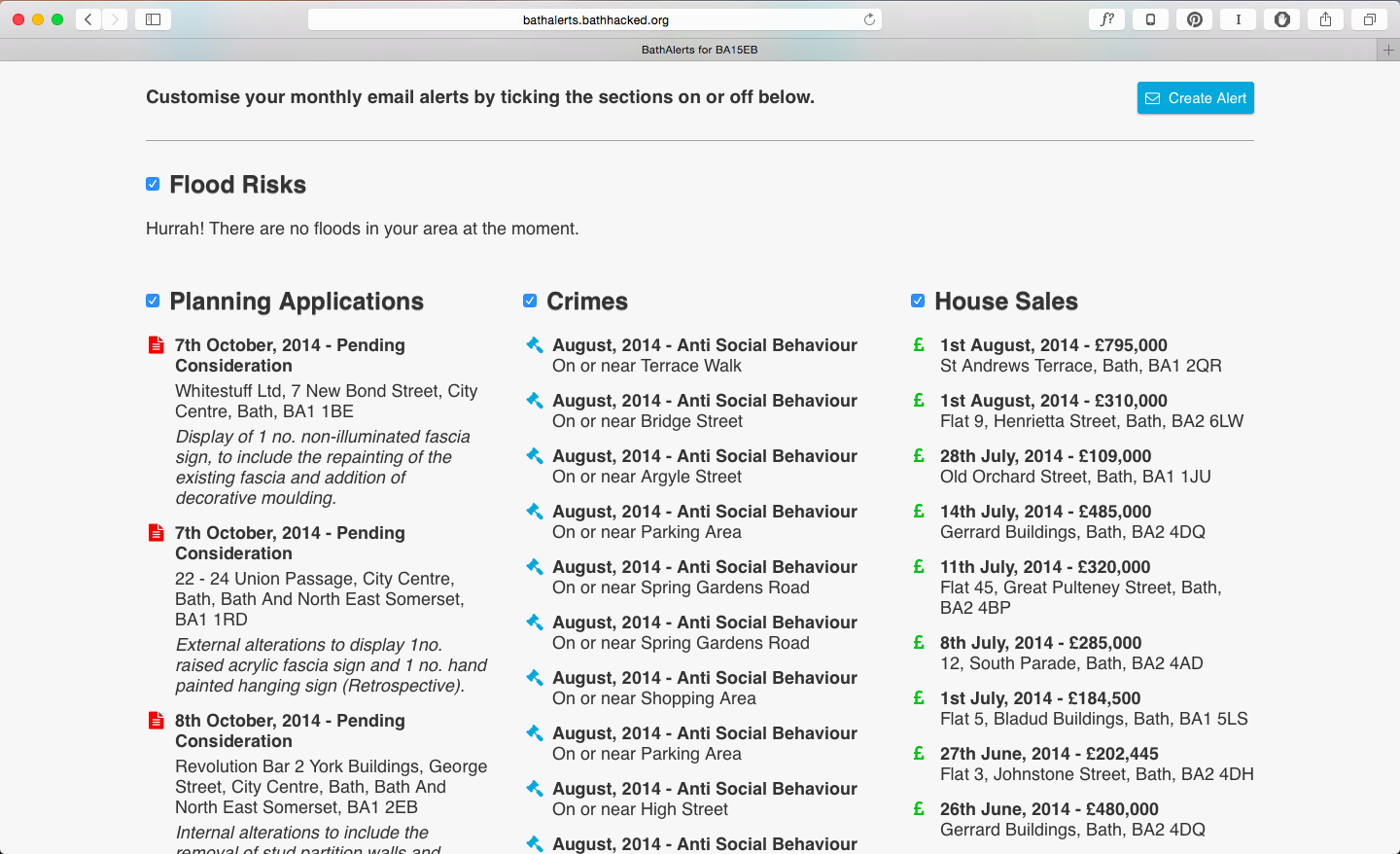Image resolution: width=1400 pixels, height=854 pixels.
Task: Click the House Sales heading
Action: (1006, 302)
